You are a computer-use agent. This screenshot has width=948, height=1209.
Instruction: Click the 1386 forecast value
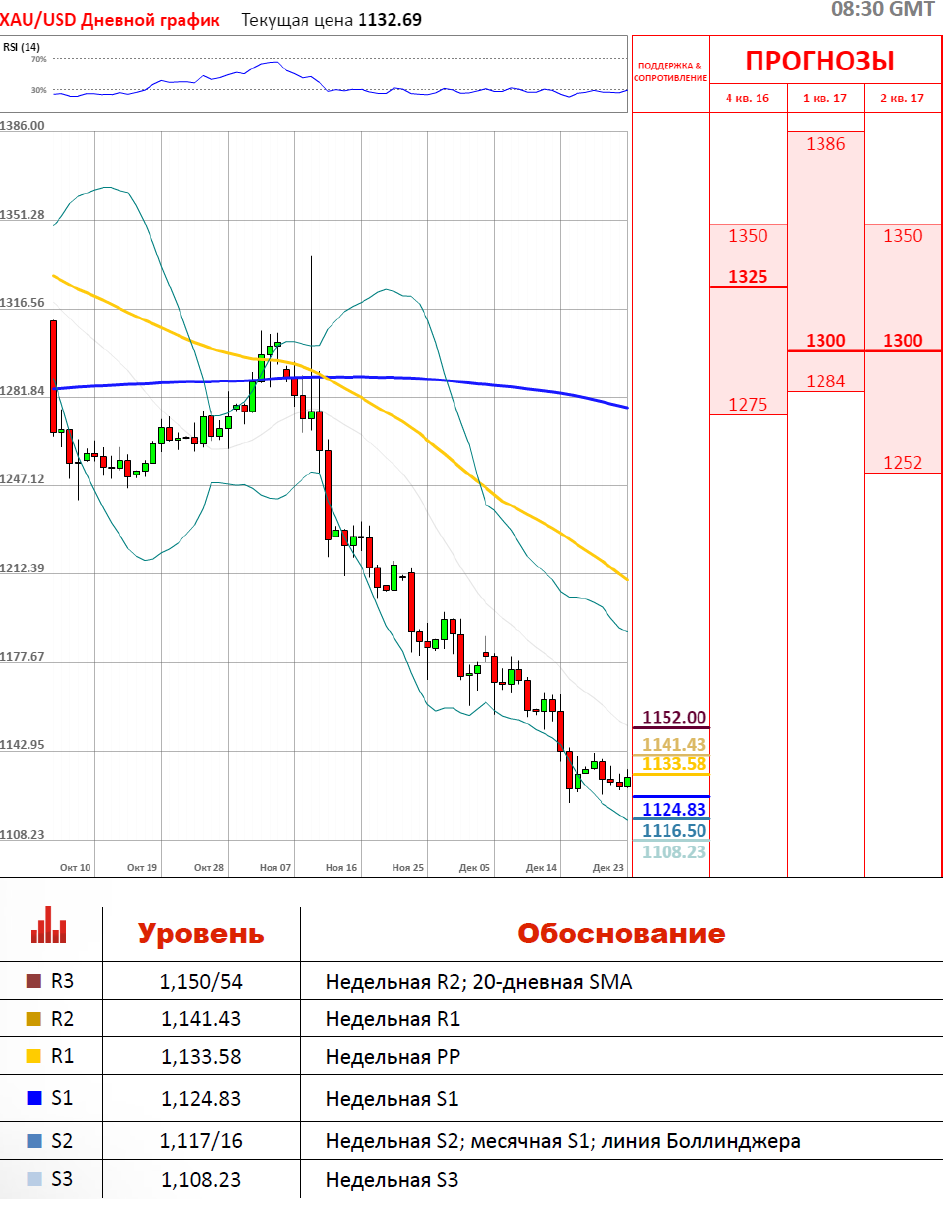tap(826, 144)
